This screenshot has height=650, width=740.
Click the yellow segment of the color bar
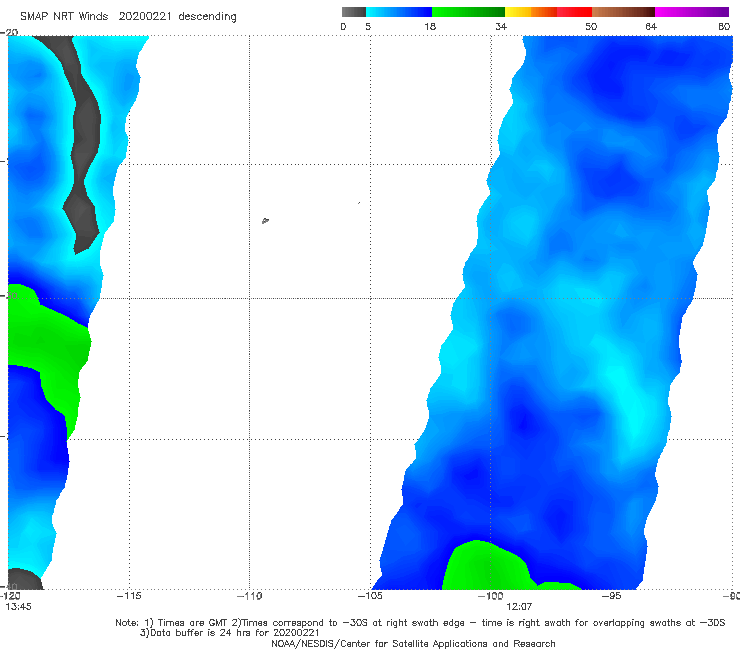pyautogui.click(x=518, y=12)
